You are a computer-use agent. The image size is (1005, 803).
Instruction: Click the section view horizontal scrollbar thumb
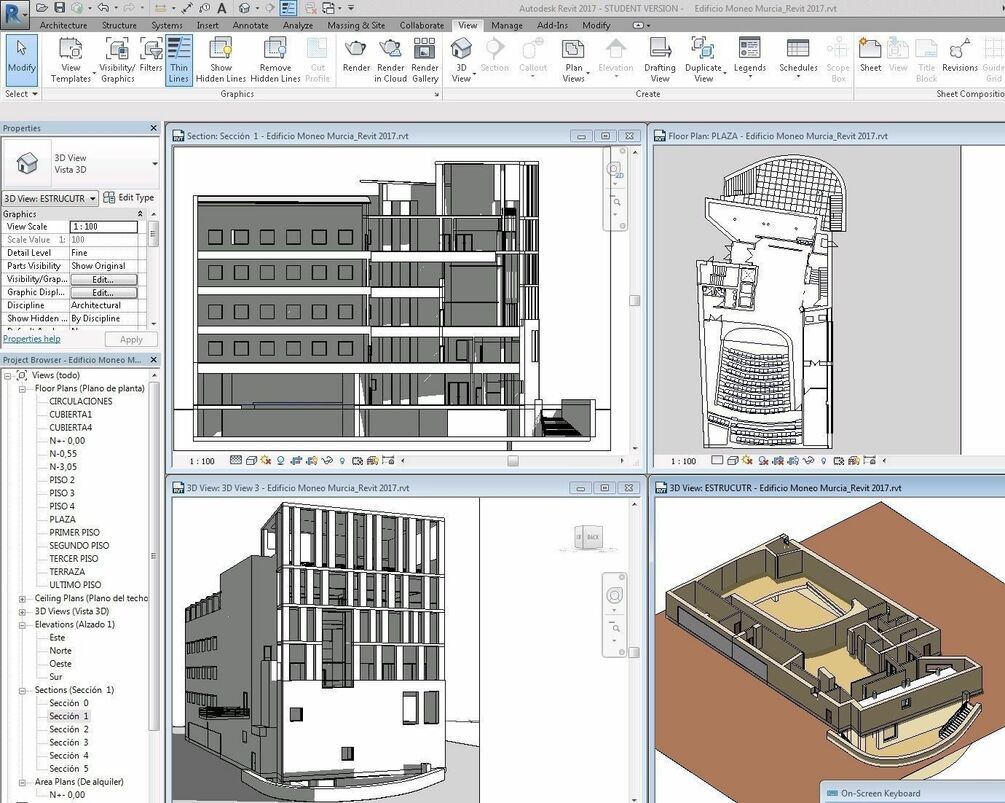(x=513, y=461)
